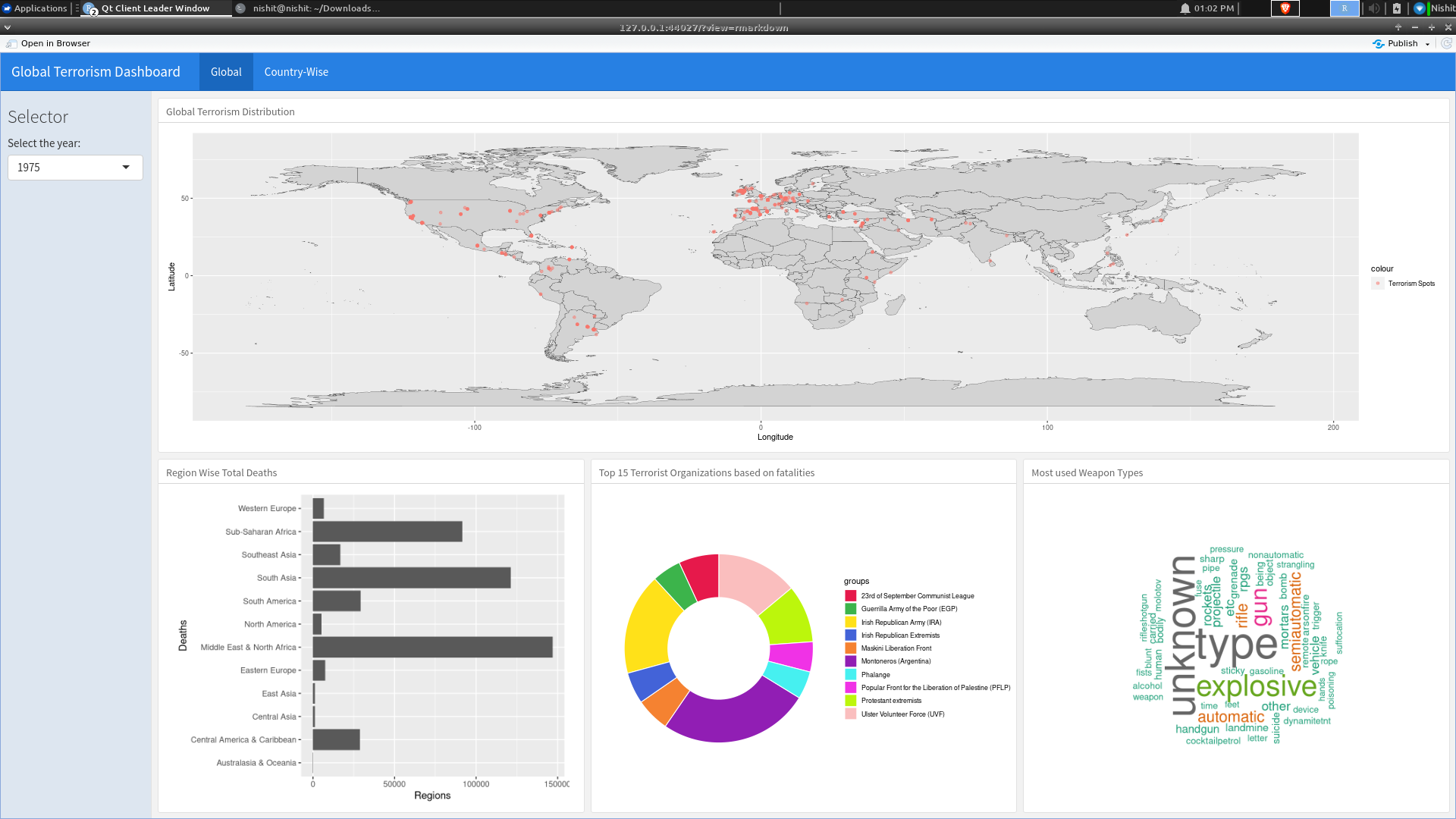Click the 'Ulster Volunteer Force (UVF)' legend text
The width and height of the screenshot is (1456, 819).
point(902,714)
